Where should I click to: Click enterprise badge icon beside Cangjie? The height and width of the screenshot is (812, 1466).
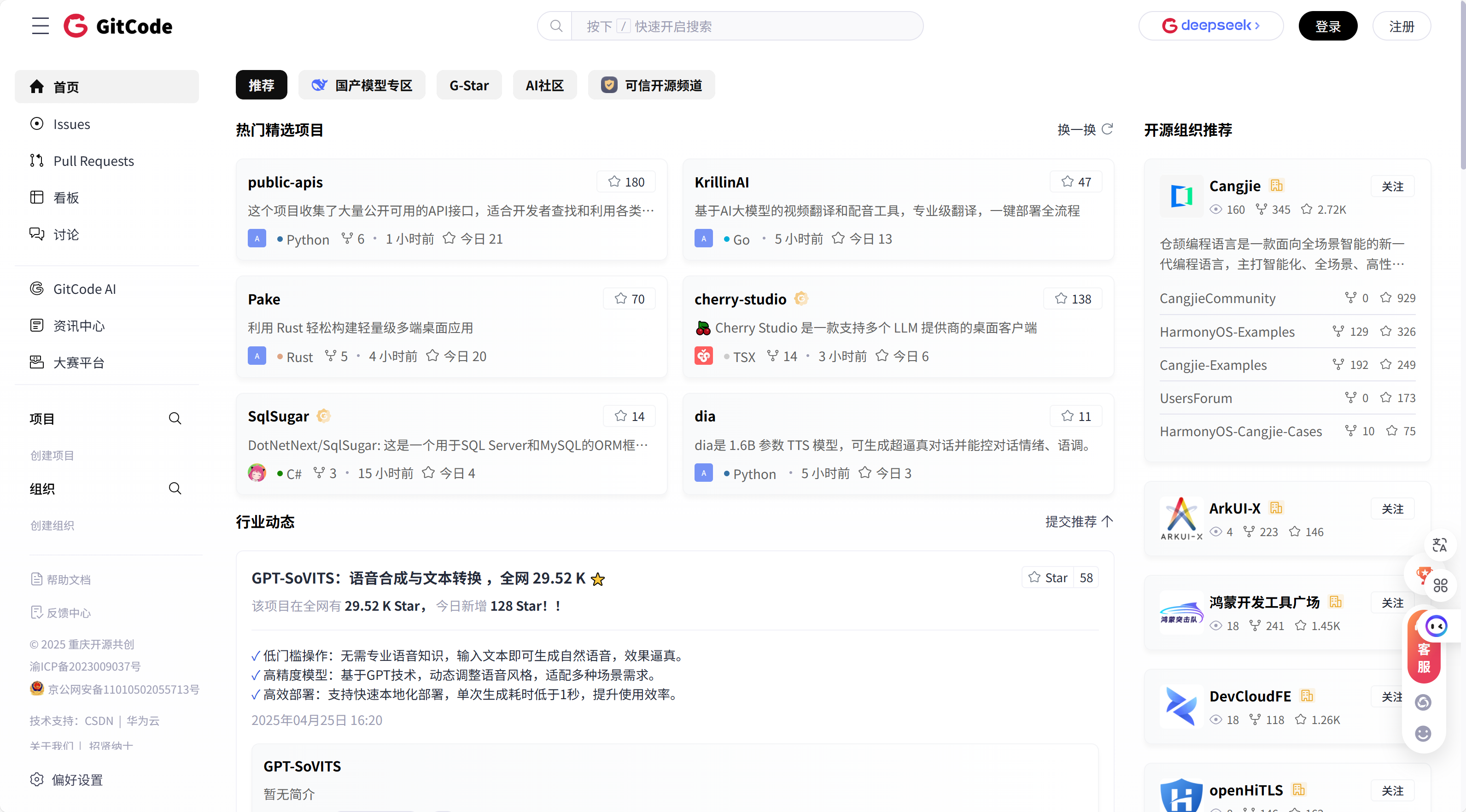1277,186
